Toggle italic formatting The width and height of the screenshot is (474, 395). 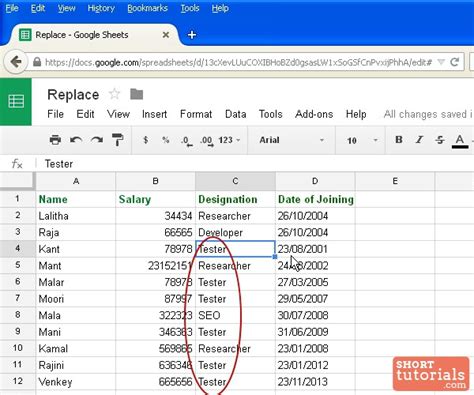(419, 140)
